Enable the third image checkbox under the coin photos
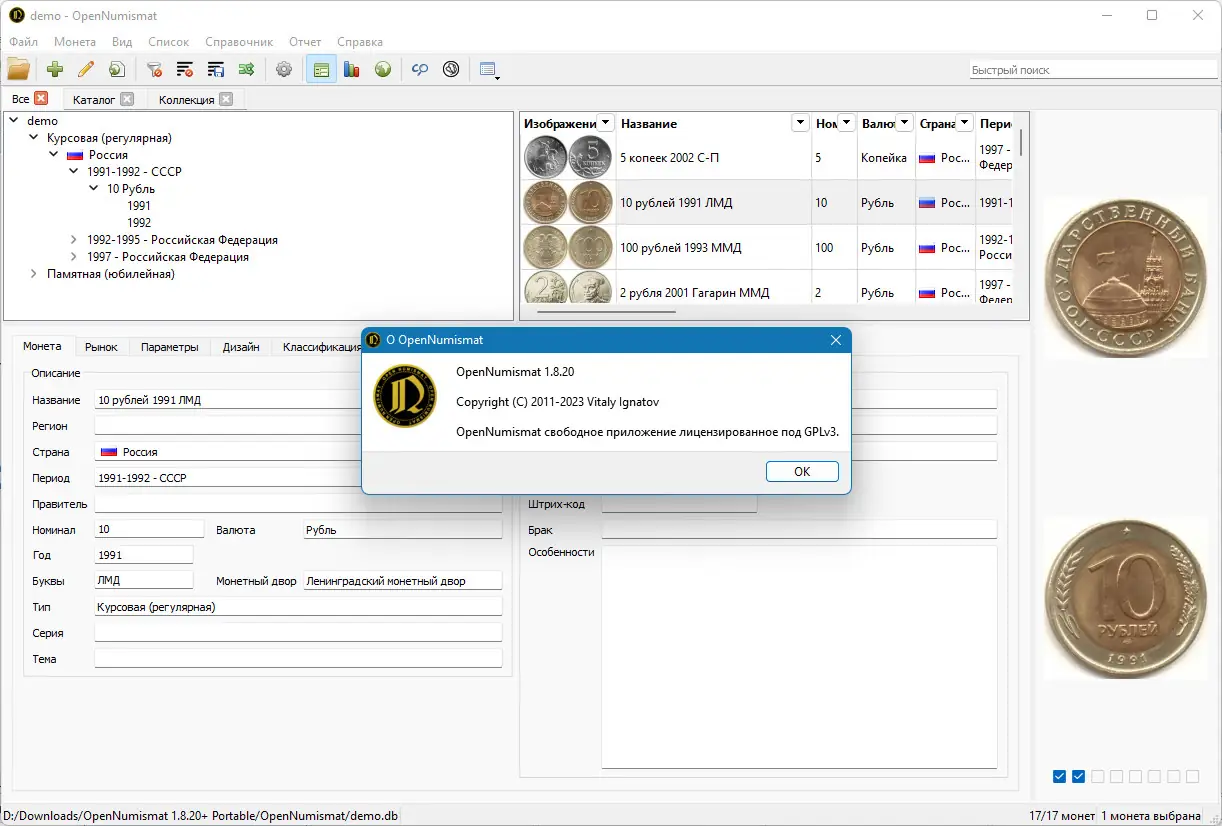 pyautogui.click(x=1098, y=776)
